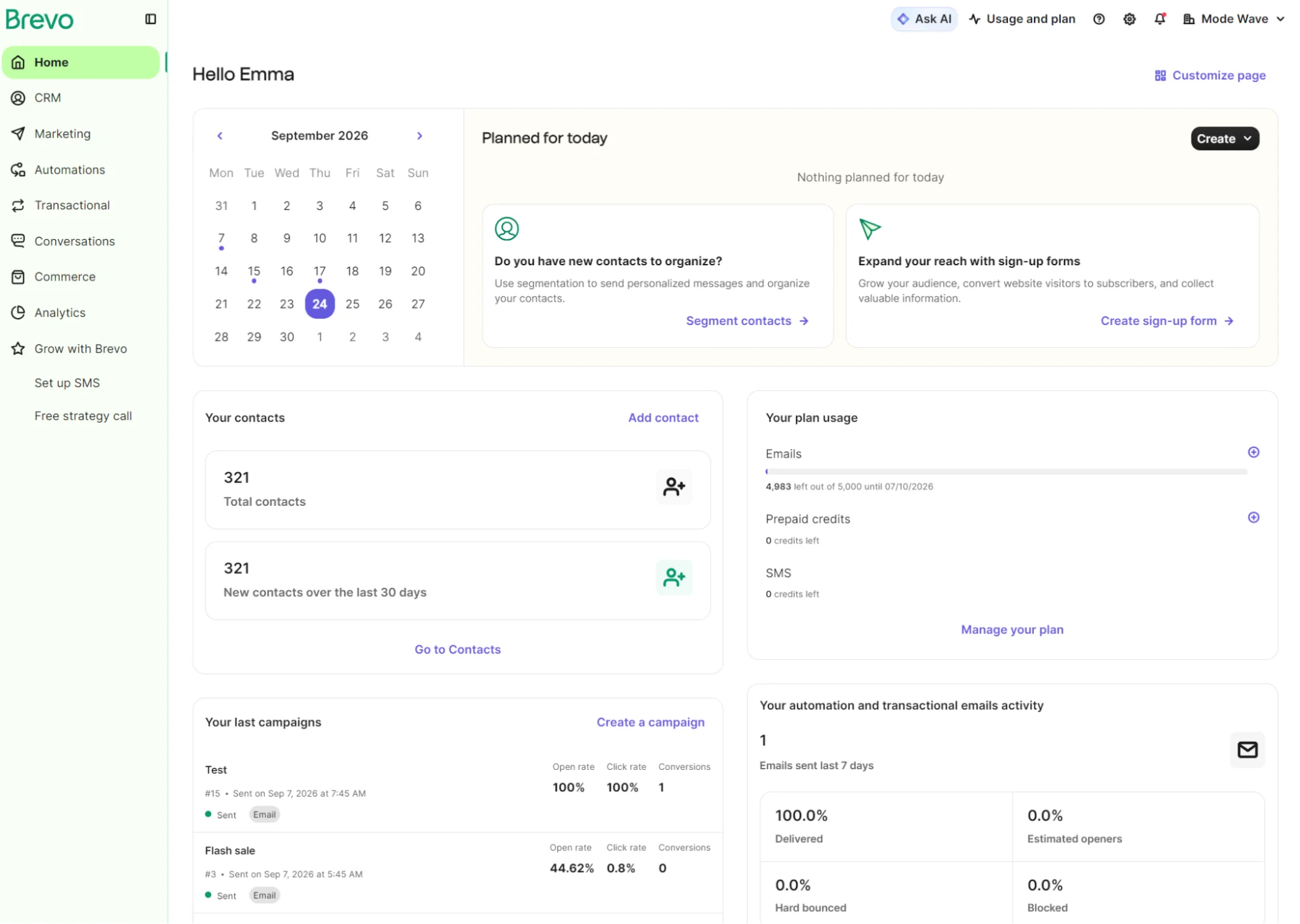Image resolution: width=1300 pixels, height=924 pixels.
Task: Expand the Mode Wave account dropdown
Action: coord(1234,19)
